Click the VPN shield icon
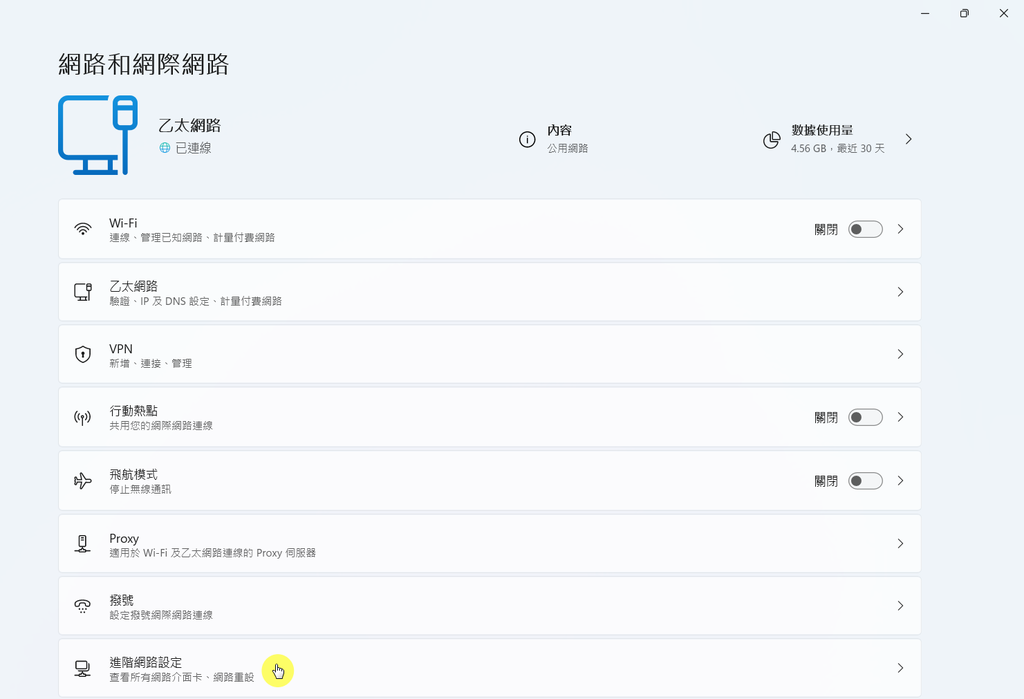Image resolution: width=1024 pixels, height=699 pixels. (x=85, y=354)
